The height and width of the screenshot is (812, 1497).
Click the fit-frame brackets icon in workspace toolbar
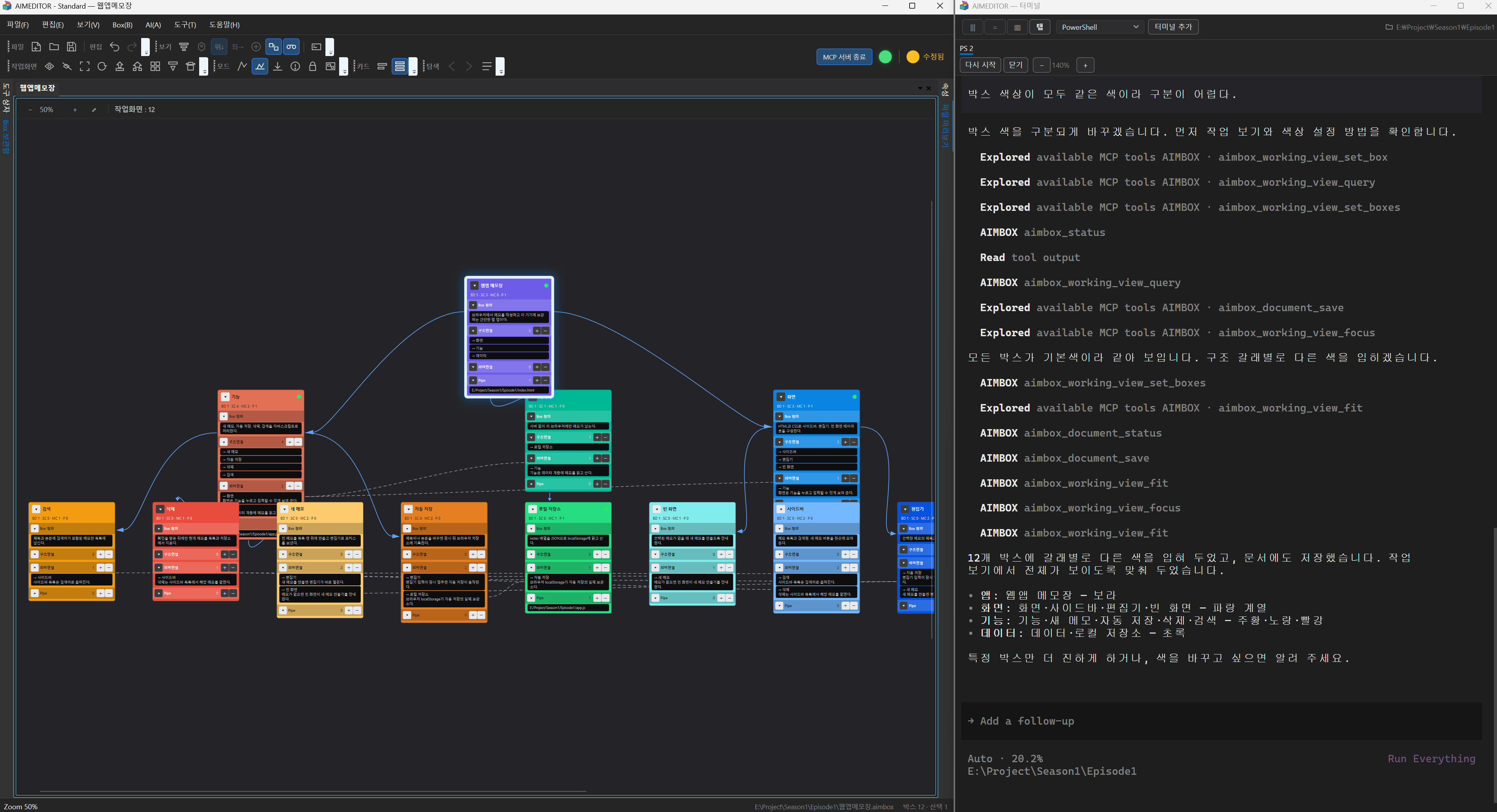click(85, 66)
